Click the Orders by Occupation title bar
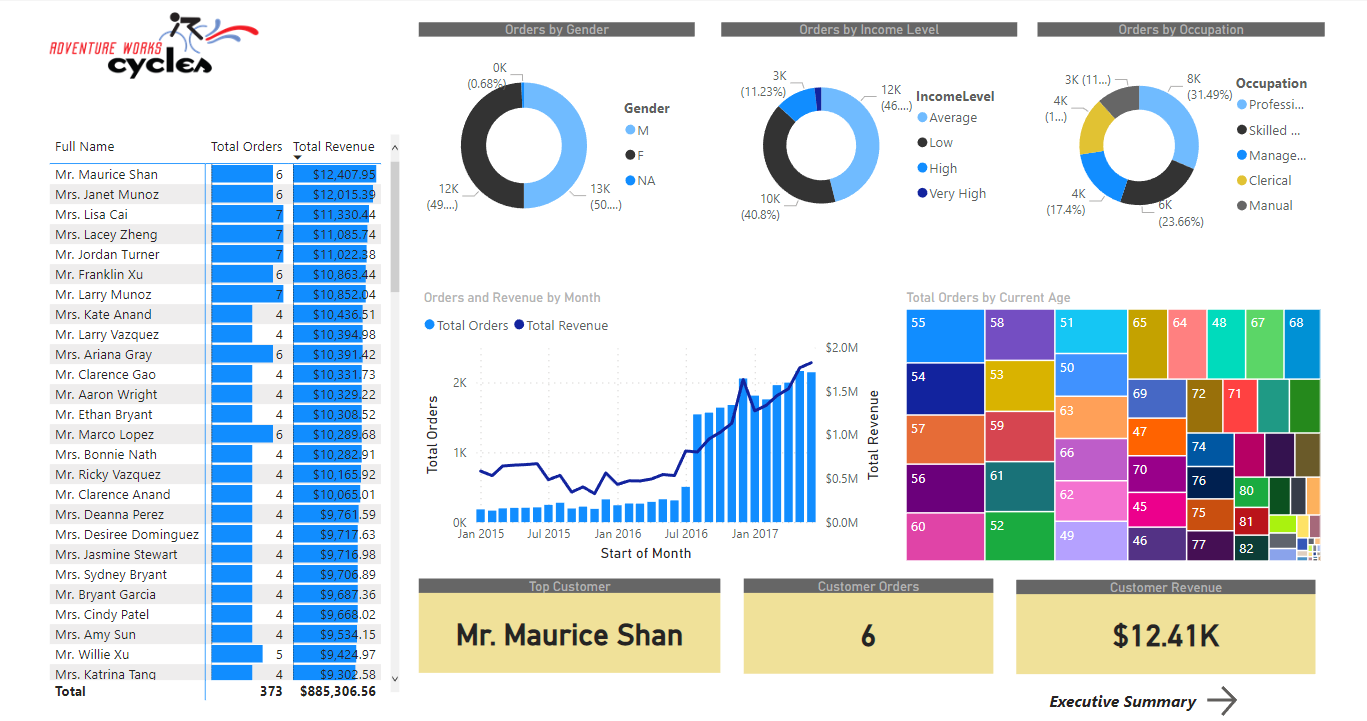 (1180, 30)
